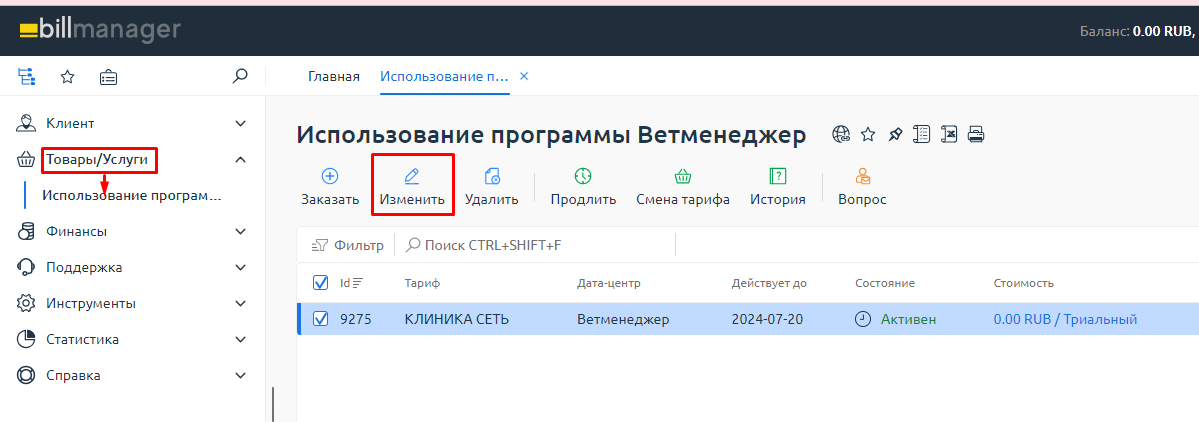
Task: Expand the Поддержка chevron
Action: click(x=241, y=268)
